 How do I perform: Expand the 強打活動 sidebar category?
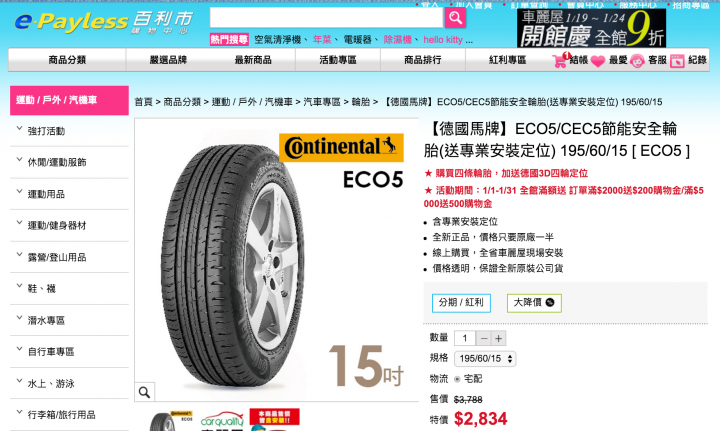point(69,131)
